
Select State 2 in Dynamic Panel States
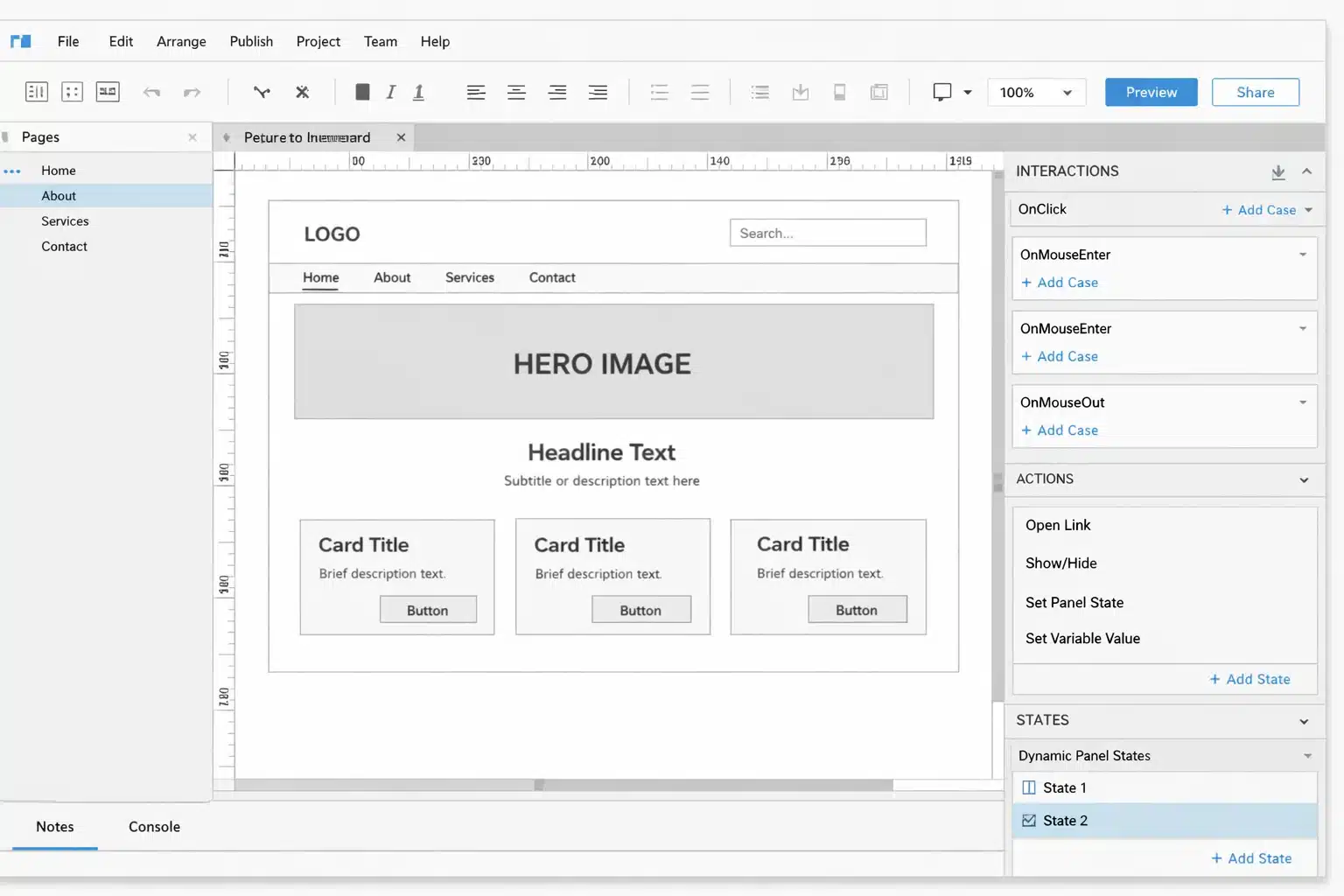coord(1066,820)
